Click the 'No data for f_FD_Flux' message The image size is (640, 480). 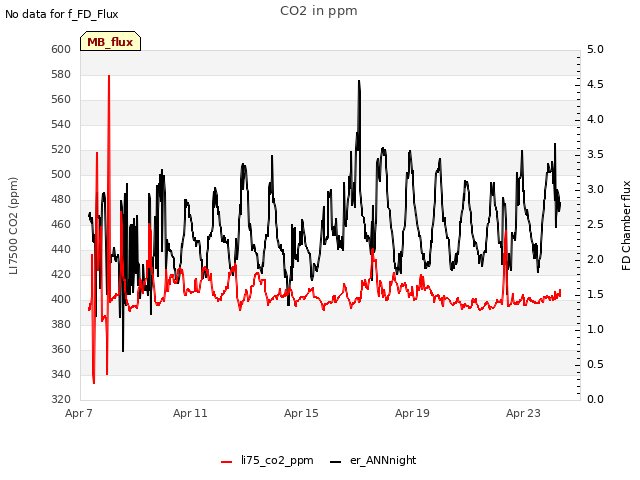click(62, 14)
